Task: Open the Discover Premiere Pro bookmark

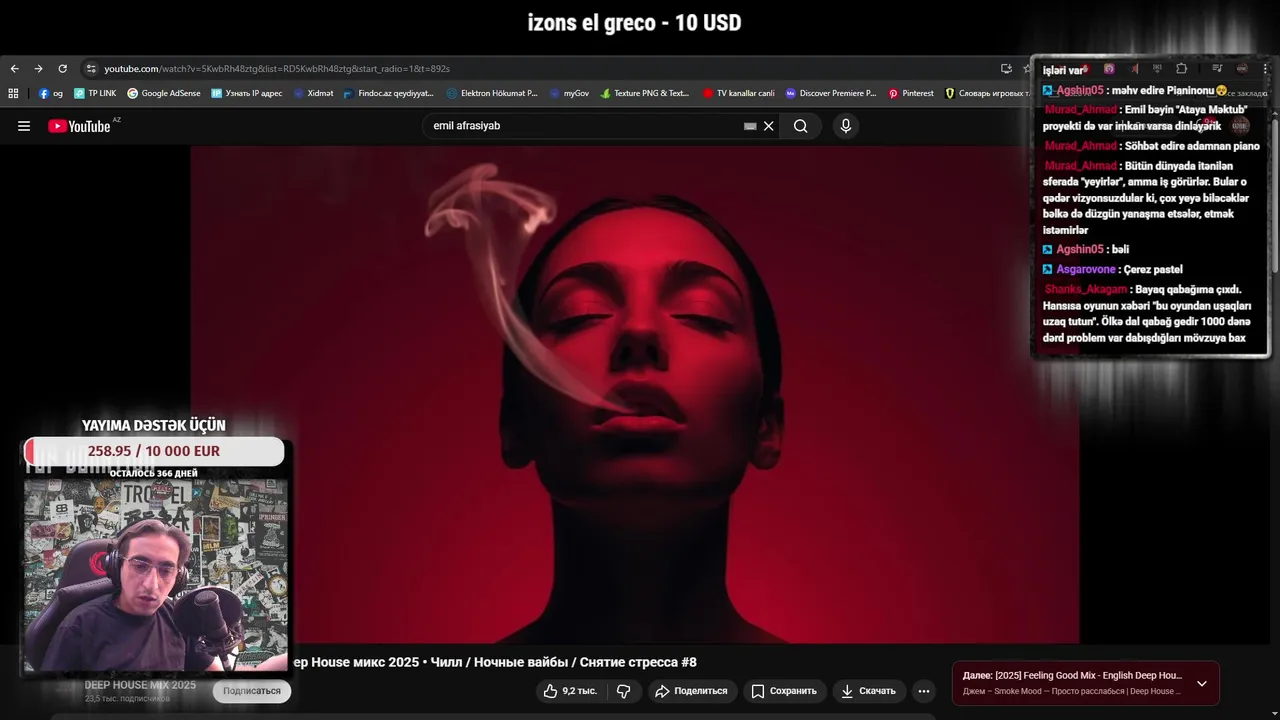Action: 831,93
